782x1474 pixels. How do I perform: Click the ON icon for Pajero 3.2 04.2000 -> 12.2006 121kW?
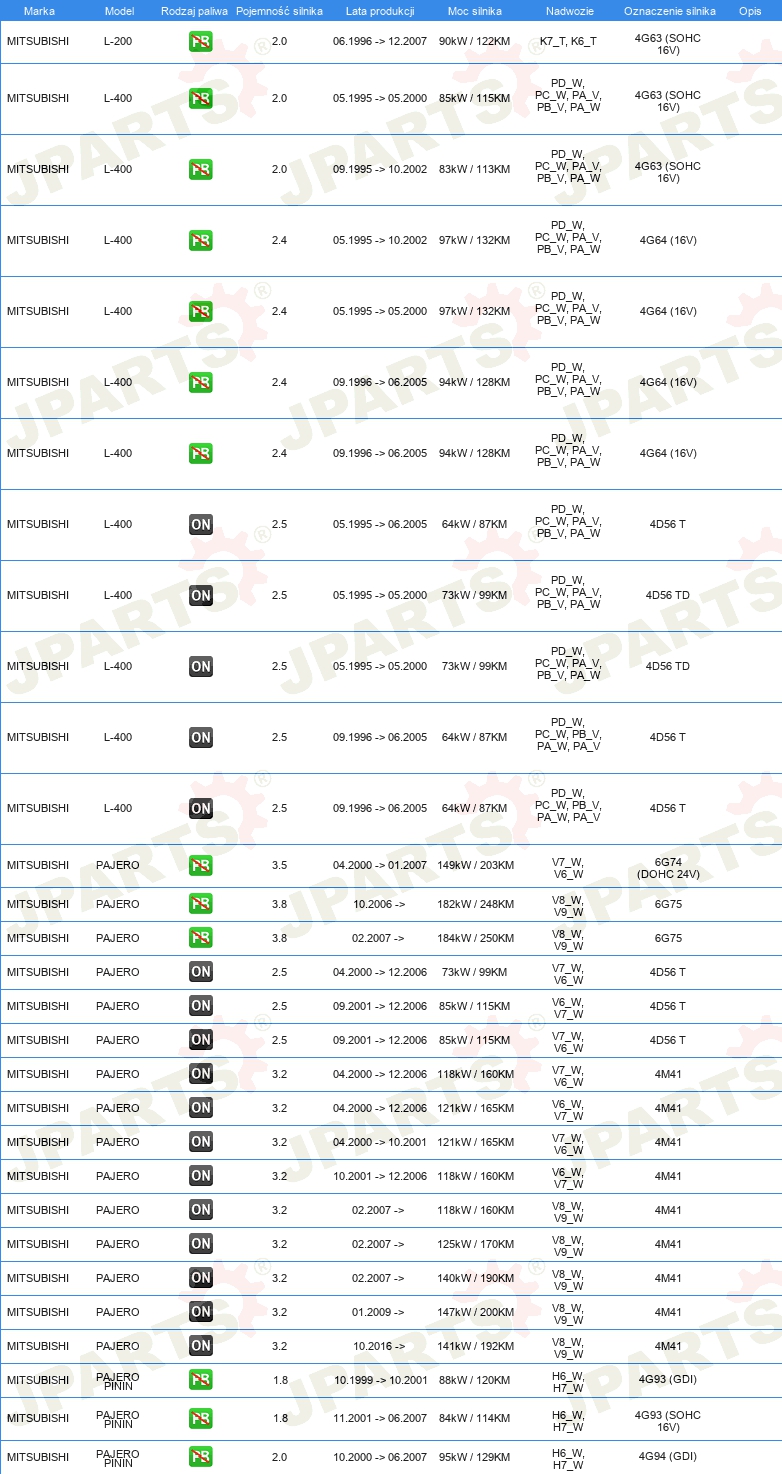click(201, 1108)
